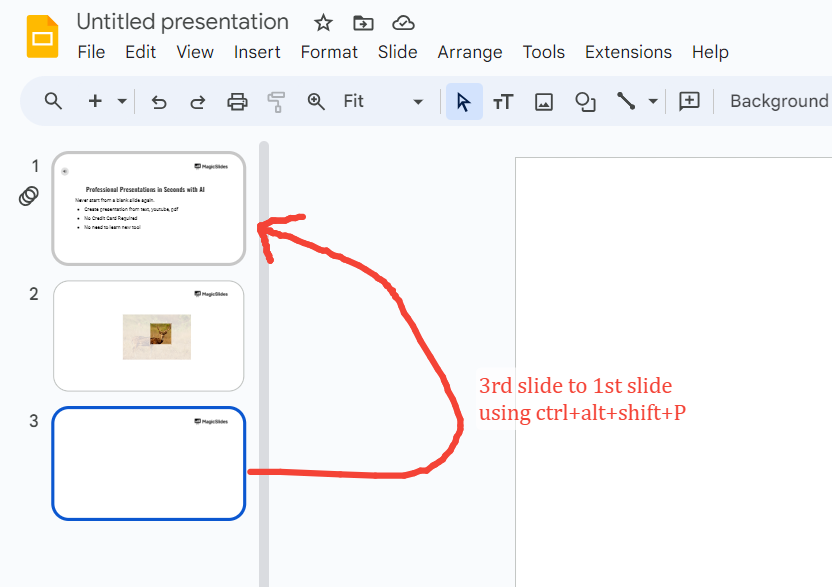Select slide 2 thumbnail with deer image
832x587 pixels.
pos(148,335)
